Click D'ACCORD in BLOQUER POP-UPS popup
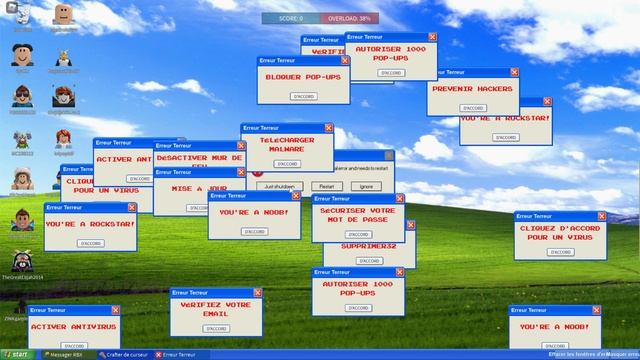 pos(304,97)
